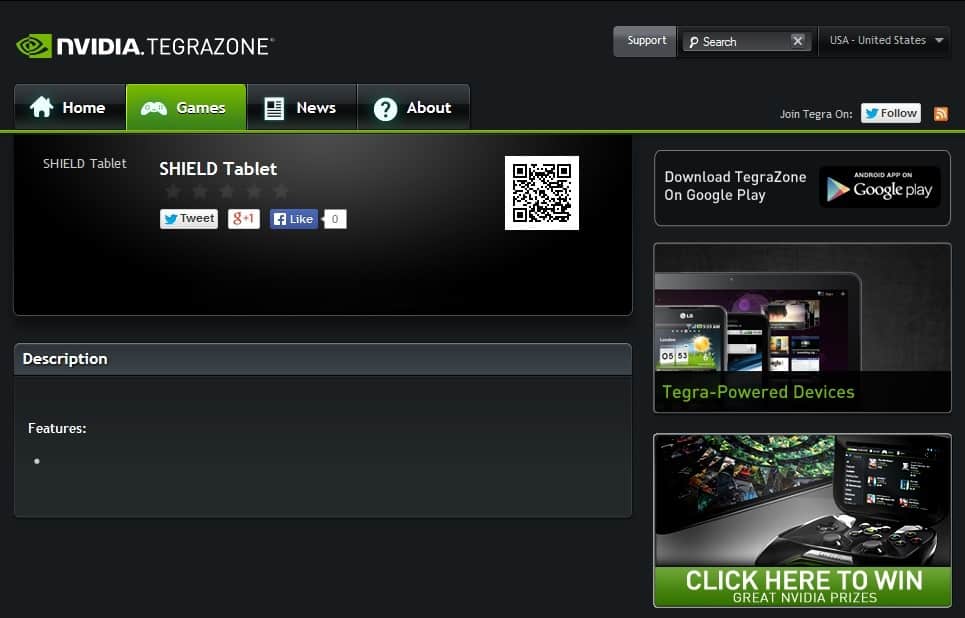Tweet about SHIELD Tablet

tap(189, 219)
